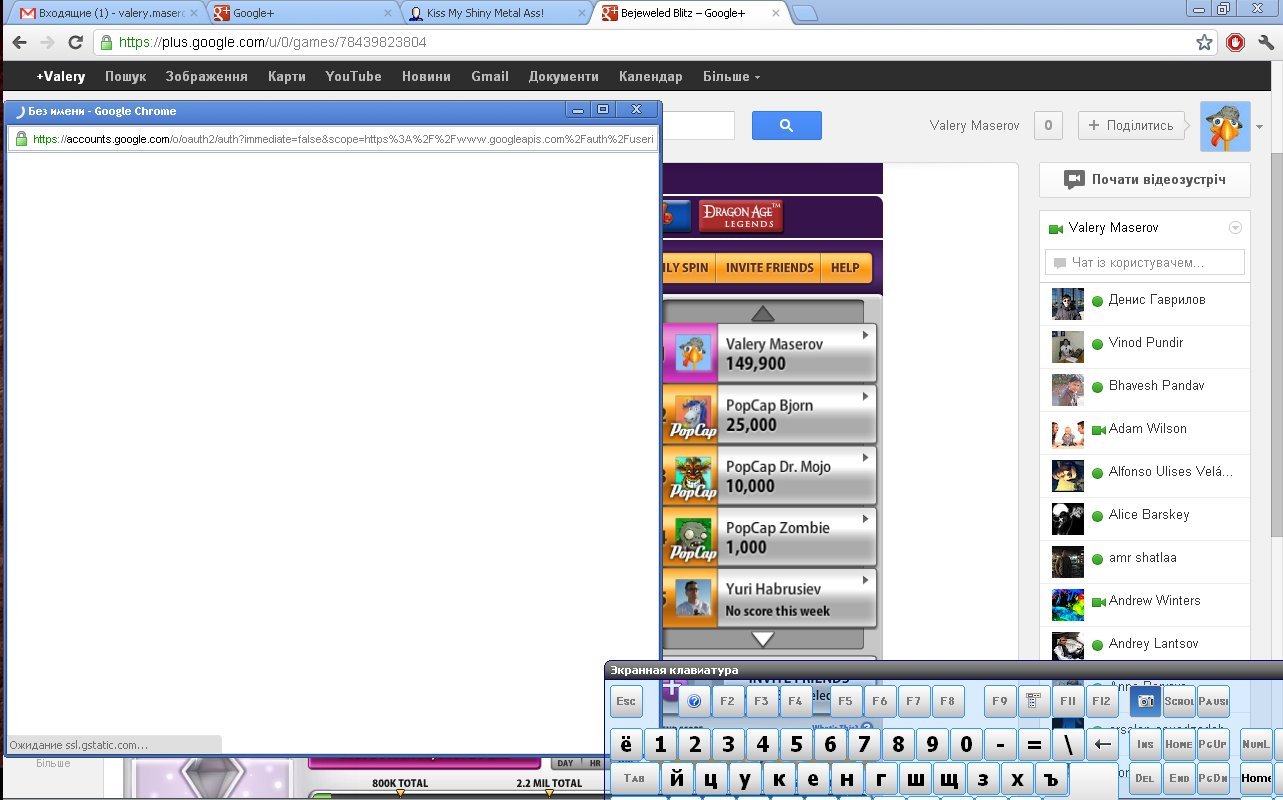Open the Chrome wrench settings menu
This screenshot has height=800, width=1283.
pos(1265,43)
